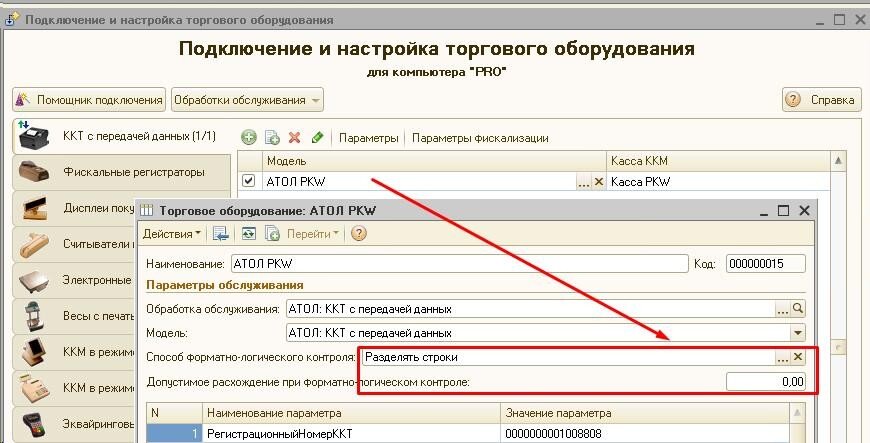Click ellipsis button of Обработка обслуживания
Image resolution: width=870 pixels, height=443 pixels.
coord(782,309)
